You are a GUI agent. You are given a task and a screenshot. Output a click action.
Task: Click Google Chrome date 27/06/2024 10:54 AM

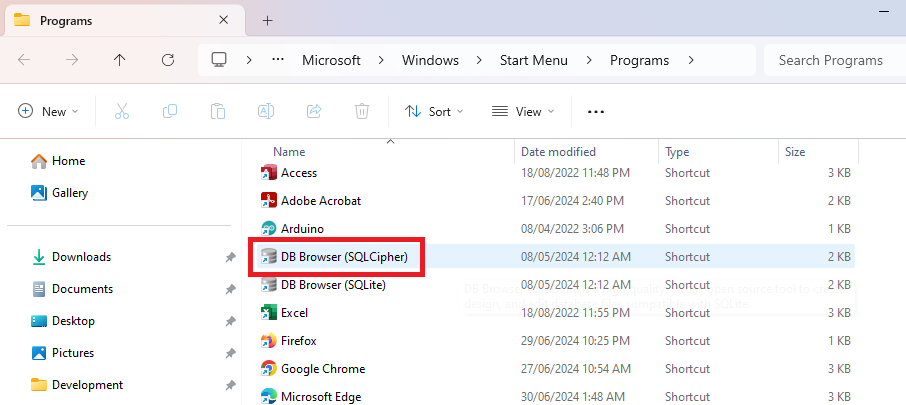[575, 369]
